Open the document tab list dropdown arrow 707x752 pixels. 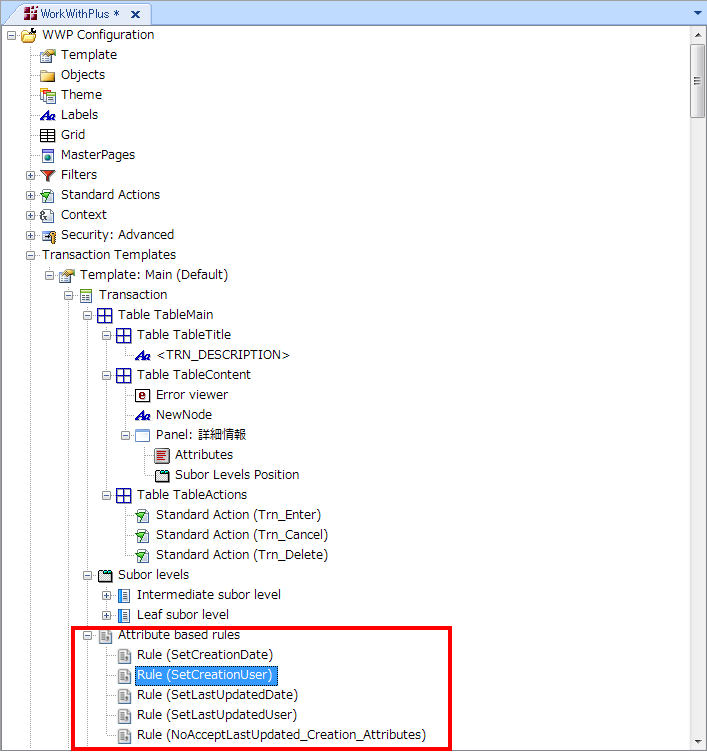coord(698,13)
